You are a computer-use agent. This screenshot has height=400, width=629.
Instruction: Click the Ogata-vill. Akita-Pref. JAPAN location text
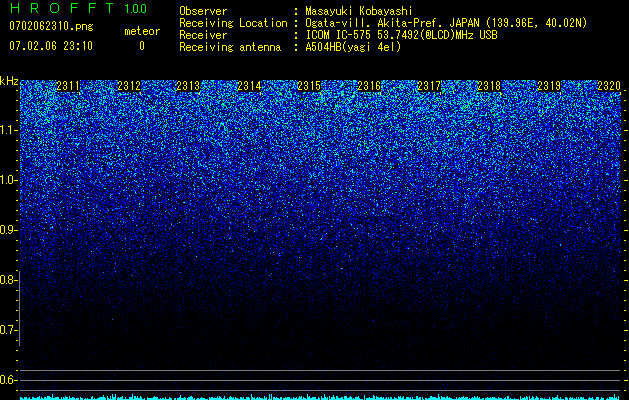(x=447, y=23)
